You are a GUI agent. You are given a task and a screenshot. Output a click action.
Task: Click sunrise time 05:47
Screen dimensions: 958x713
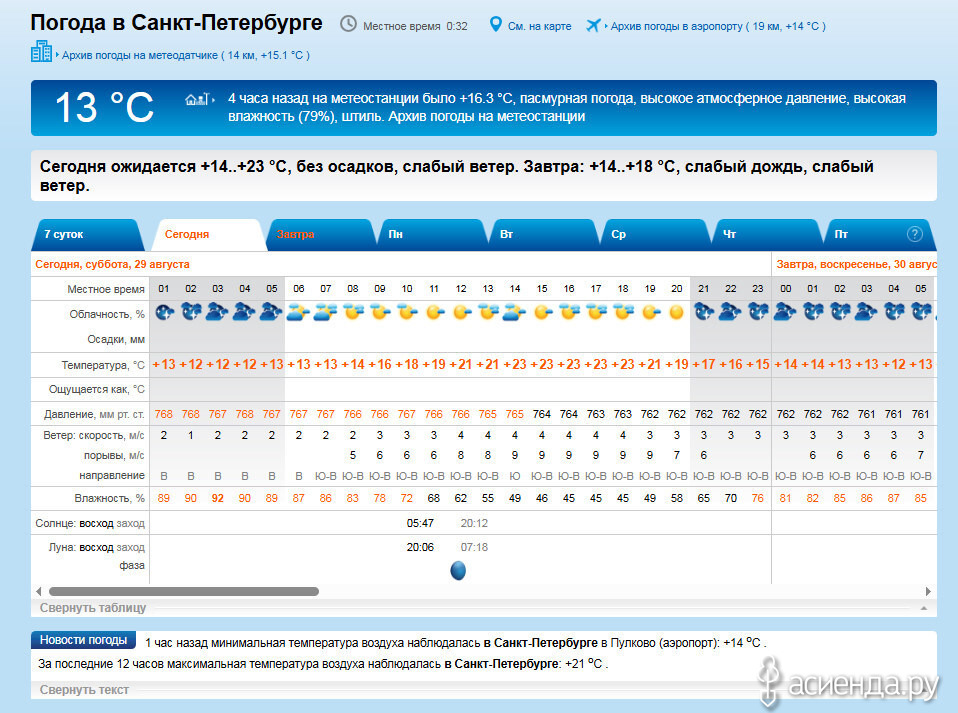tap(420, 523)
